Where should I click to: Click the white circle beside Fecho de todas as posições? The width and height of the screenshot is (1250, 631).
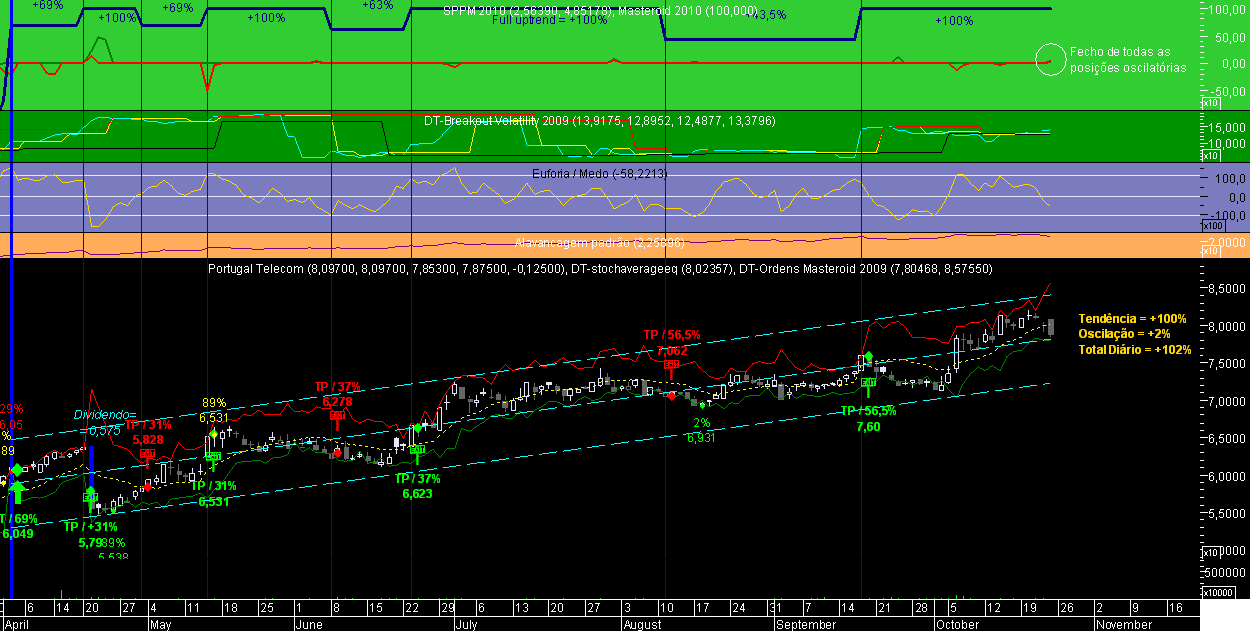pyautogui.click(x=1050, y=60)
